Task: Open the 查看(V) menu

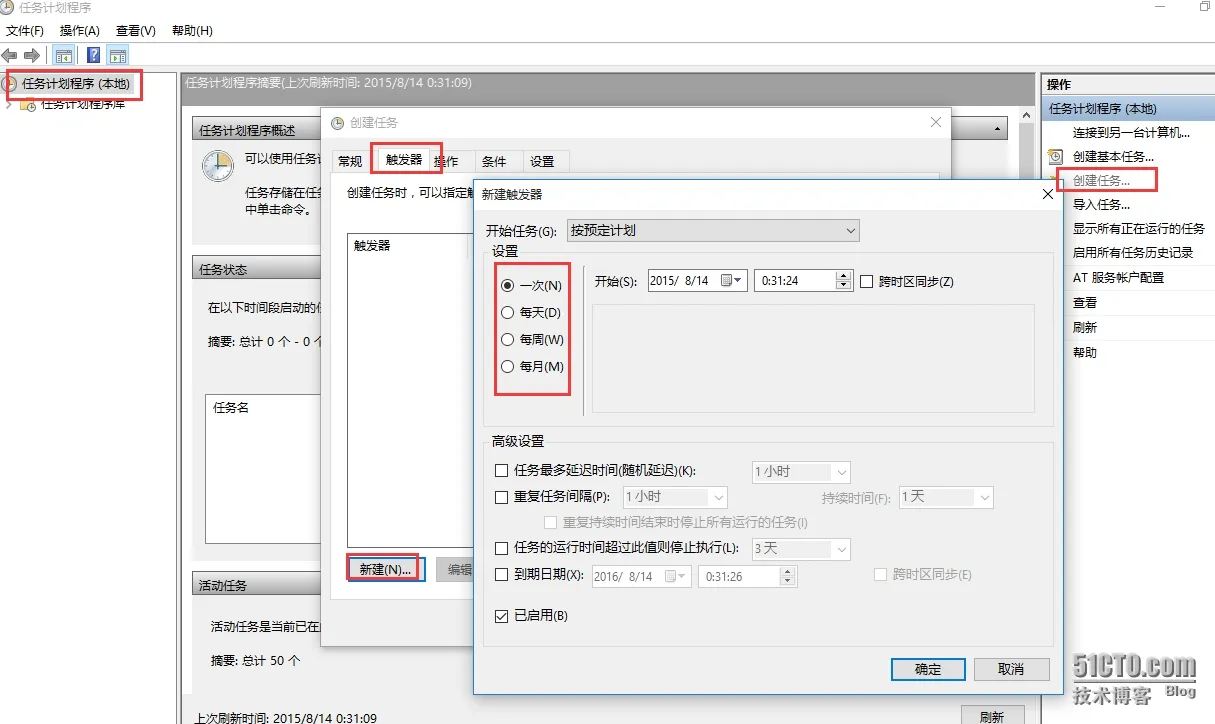Action: pyautogui.click(x=136, y=31)
